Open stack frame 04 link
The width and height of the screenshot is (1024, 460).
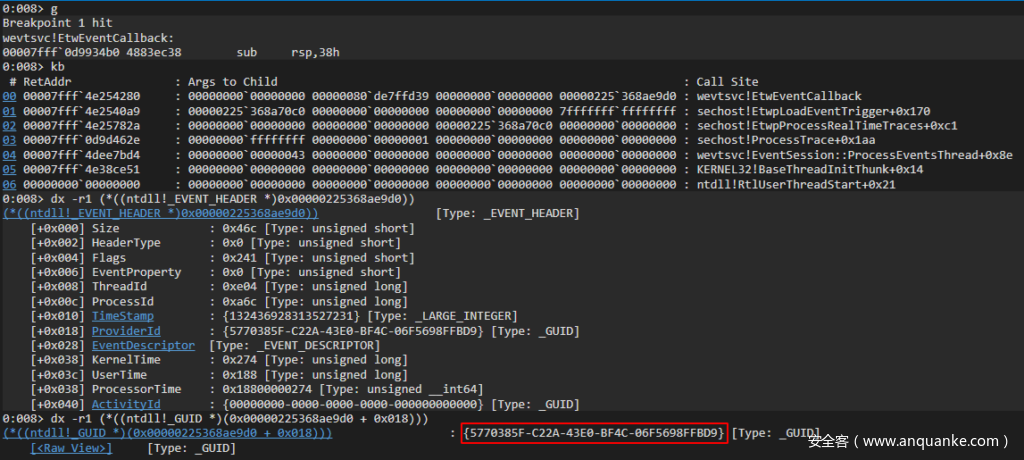pos(9,155)
